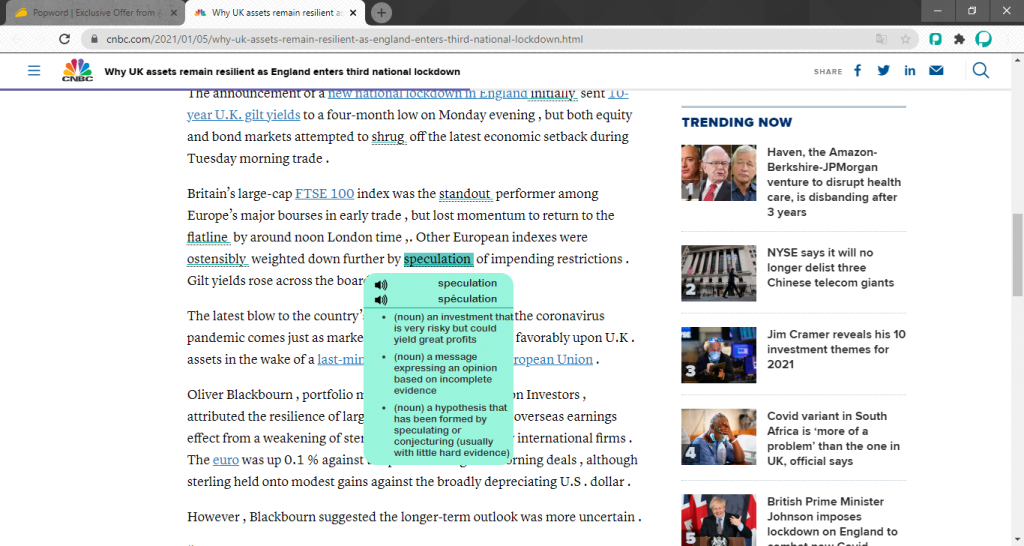View site lock information
Image resolution: width=1024 pixels, height=546 pixels.
click(x=94, y=39)
